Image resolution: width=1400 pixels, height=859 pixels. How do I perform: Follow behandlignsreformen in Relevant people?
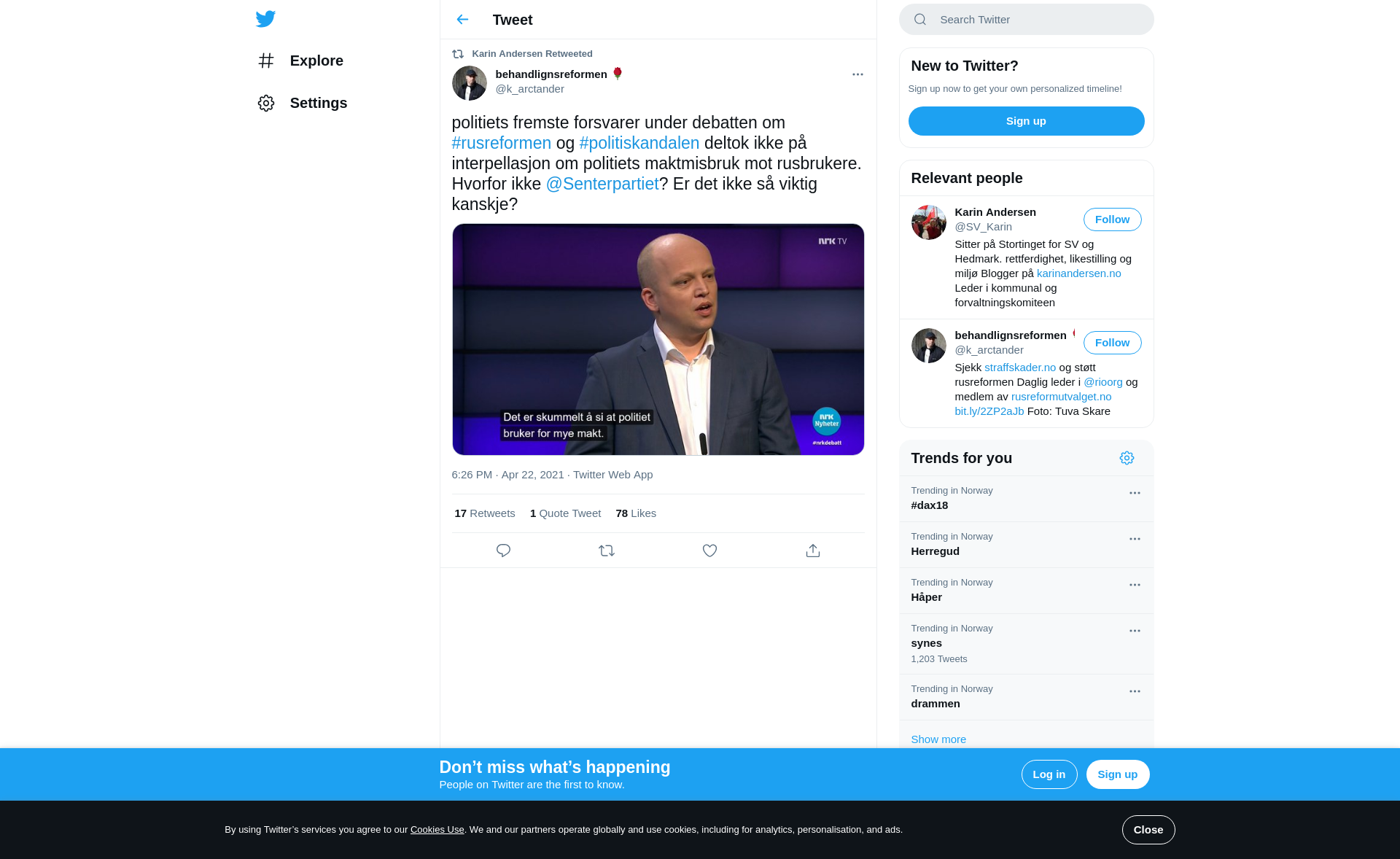[x=1112, y=343]
